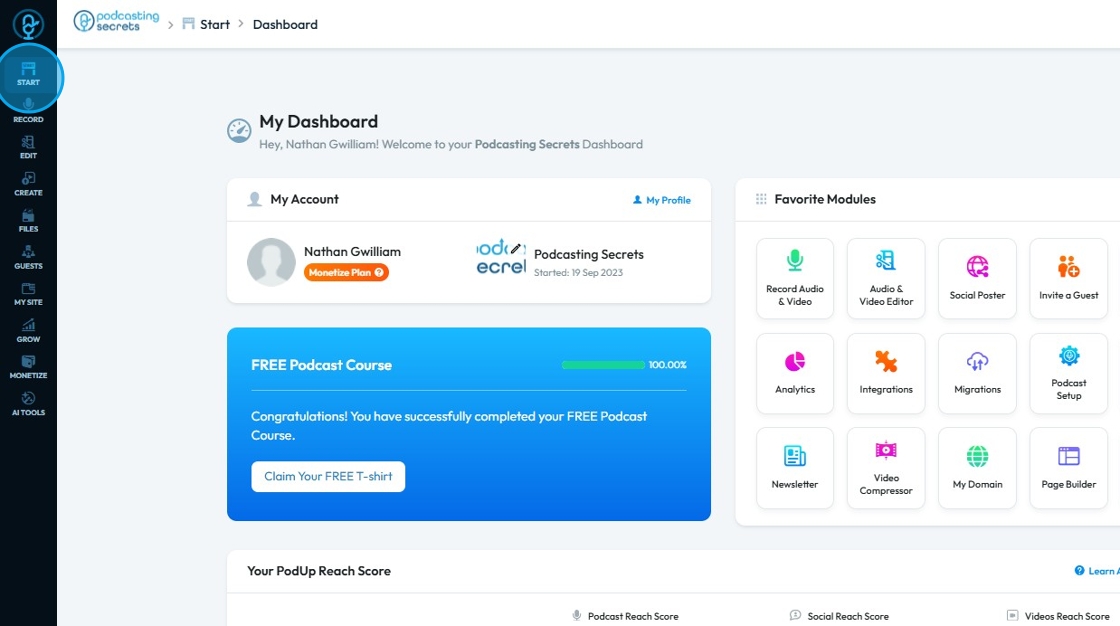The height and width of the screenshot is (626, 1120).
Task: Click Nathan Gwilliam's profile avatar
Action: 271,262
